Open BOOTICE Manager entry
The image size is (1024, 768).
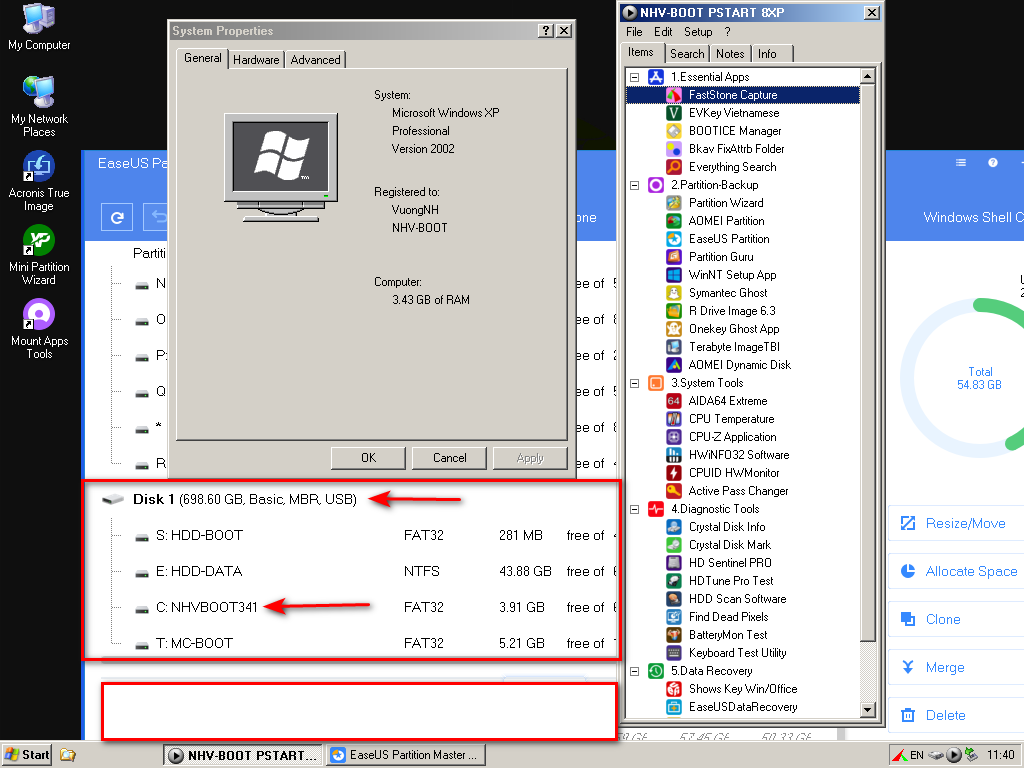(735, 131)
